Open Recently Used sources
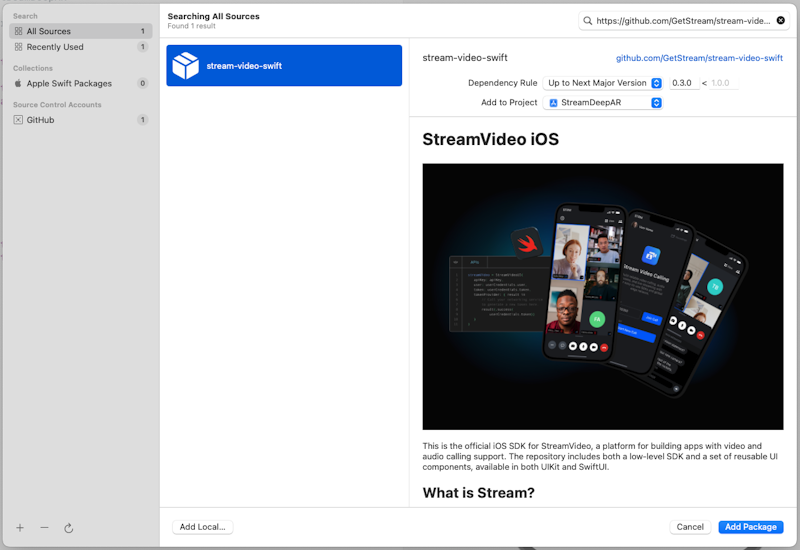The height and width of the screenshot is (550, 800). click(55, 47)
